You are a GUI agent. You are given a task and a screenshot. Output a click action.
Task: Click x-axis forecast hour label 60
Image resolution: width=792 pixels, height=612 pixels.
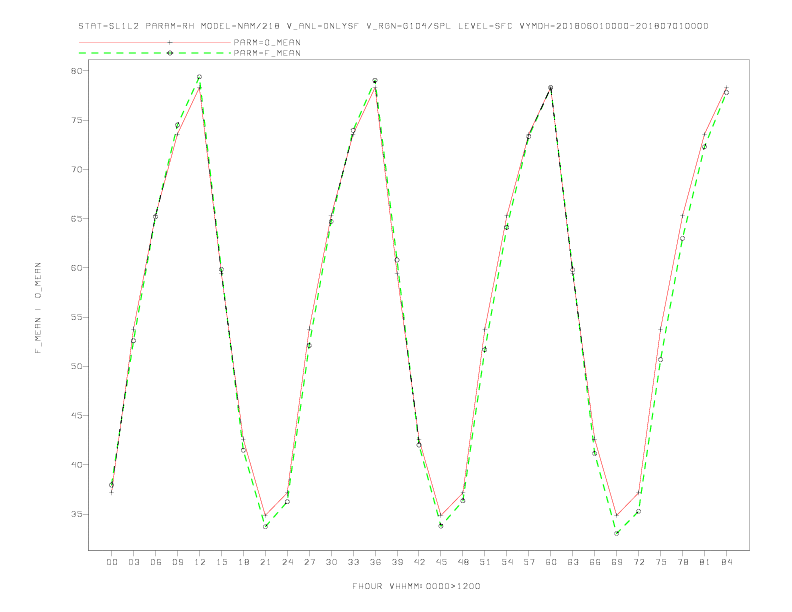point(551,562)
